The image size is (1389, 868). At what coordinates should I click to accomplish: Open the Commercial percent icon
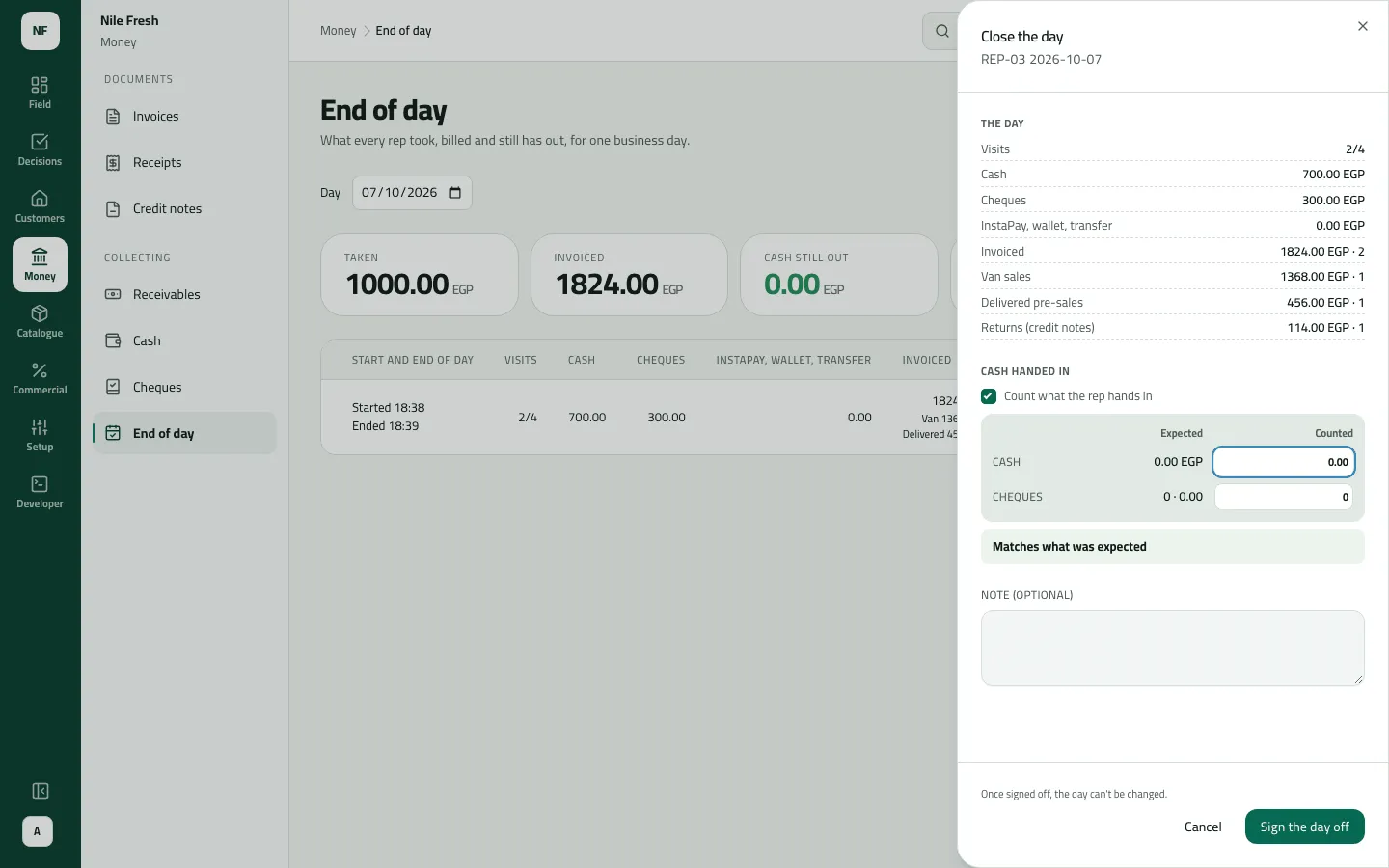coord(40,378)
